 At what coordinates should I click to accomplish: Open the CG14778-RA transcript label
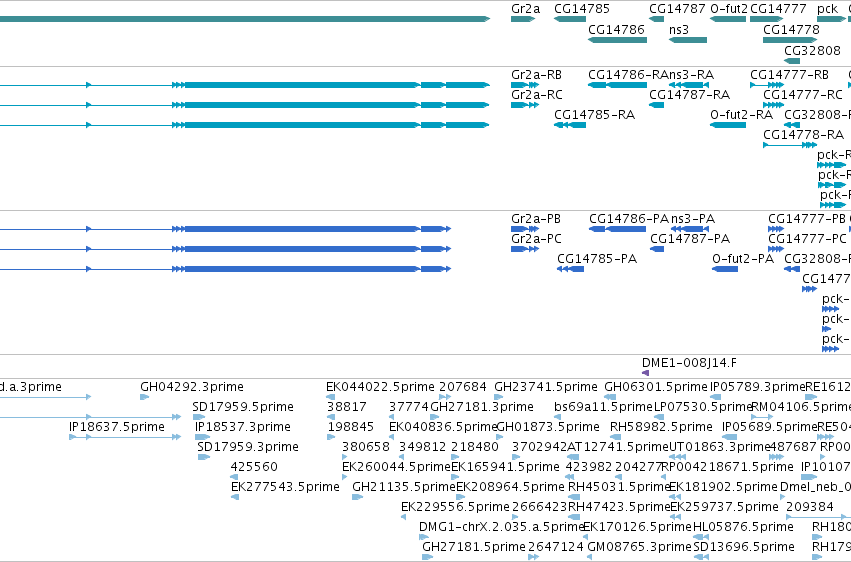point(803,135)
